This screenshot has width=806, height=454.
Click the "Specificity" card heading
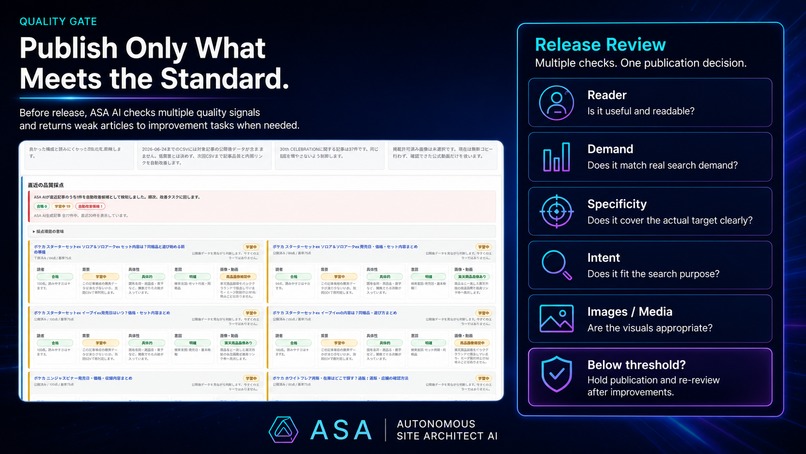click(x=617, y=204)
